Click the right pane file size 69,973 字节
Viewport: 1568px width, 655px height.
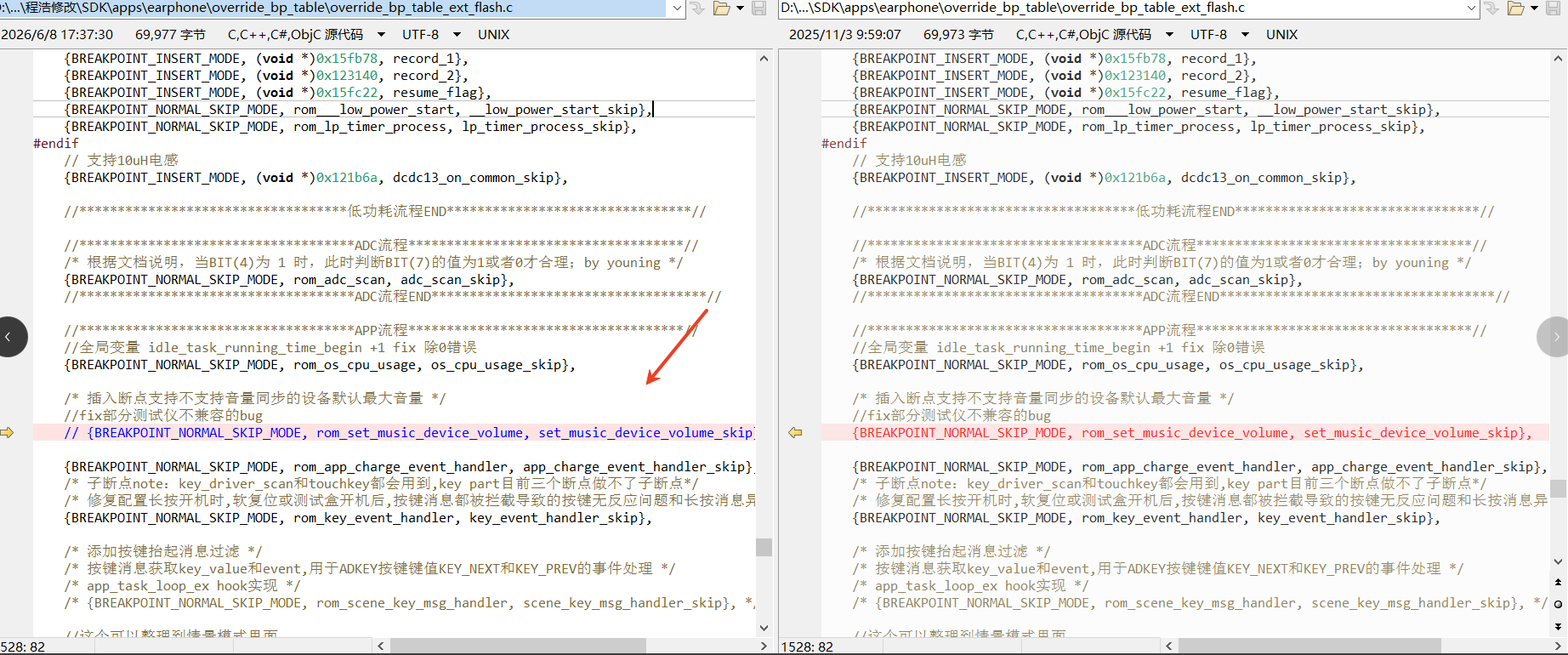point(958,35)
